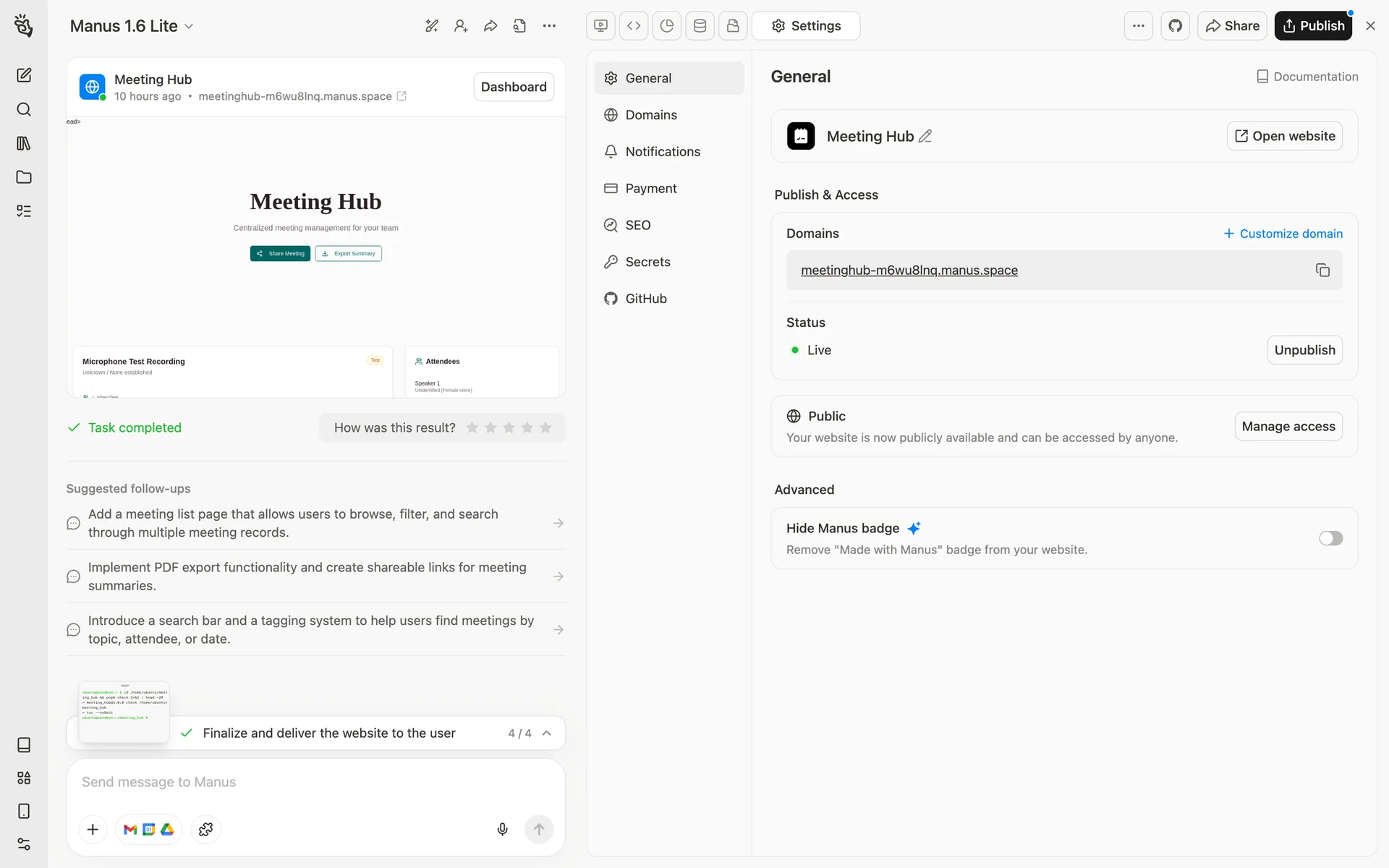Image resolution: width=1389 pixels, height=868 pixels.
Task: Switch to Domains settings tab
Action: pos(650,115)
